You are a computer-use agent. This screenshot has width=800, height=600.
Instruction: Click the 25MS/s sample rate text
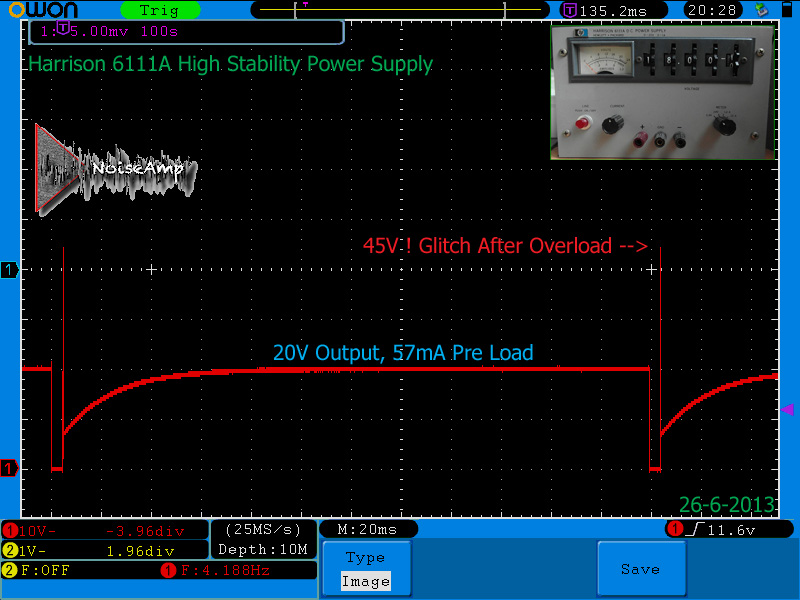point(263,530)
